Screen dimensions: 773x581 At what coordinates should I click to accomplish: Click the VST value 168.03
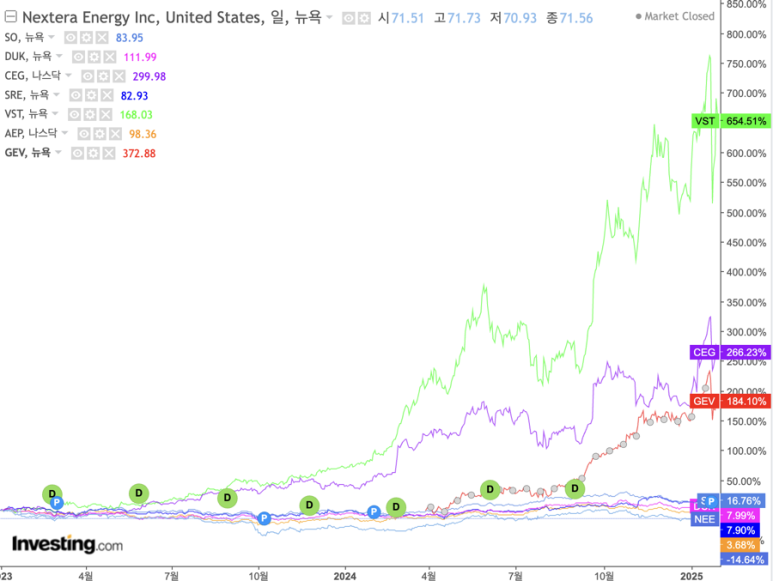pos(136,115)
